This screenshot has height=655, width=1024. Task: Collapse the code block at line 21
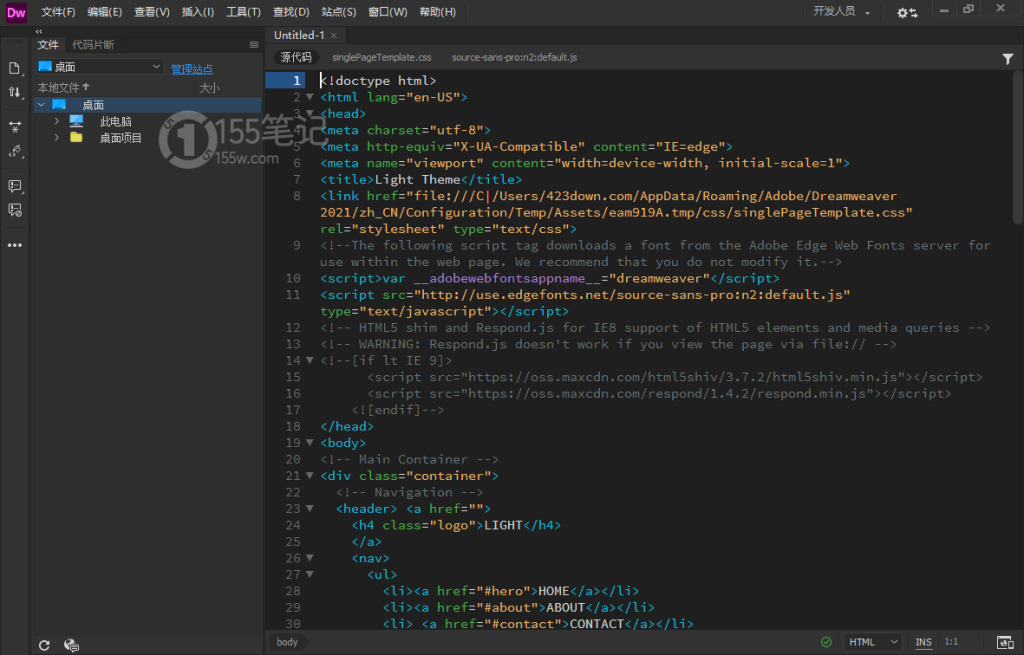pos(310,476)
